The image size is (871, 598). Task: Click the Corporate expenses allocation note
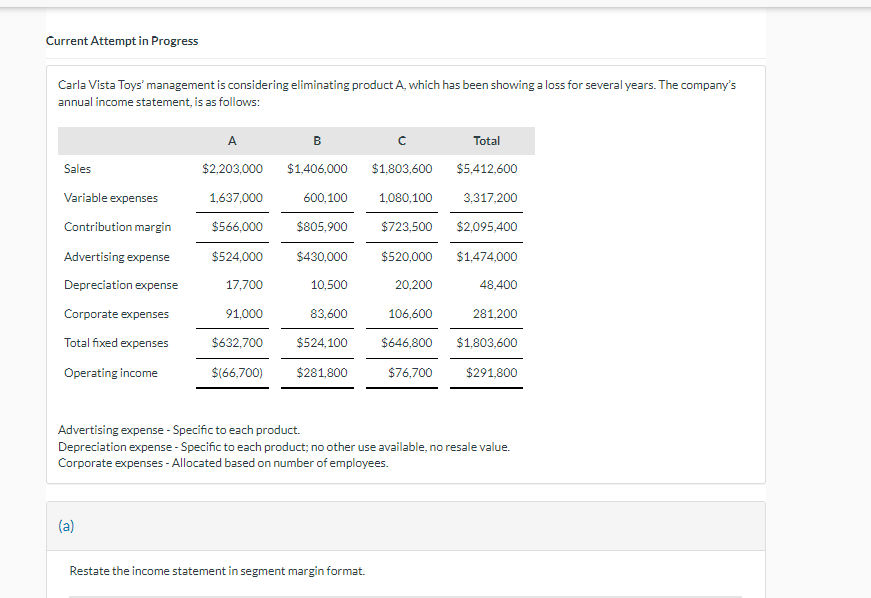coord(223,463)
